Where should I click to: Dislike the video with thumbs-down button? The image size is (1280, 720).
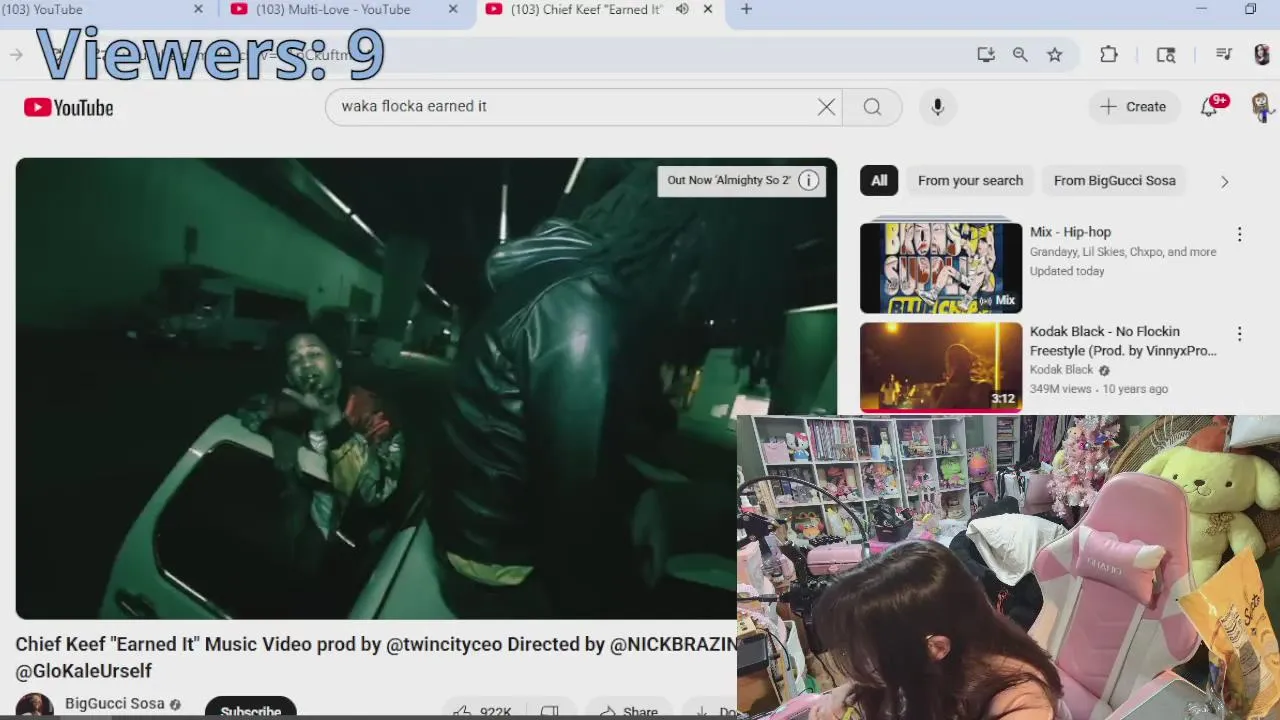(549, 711)
